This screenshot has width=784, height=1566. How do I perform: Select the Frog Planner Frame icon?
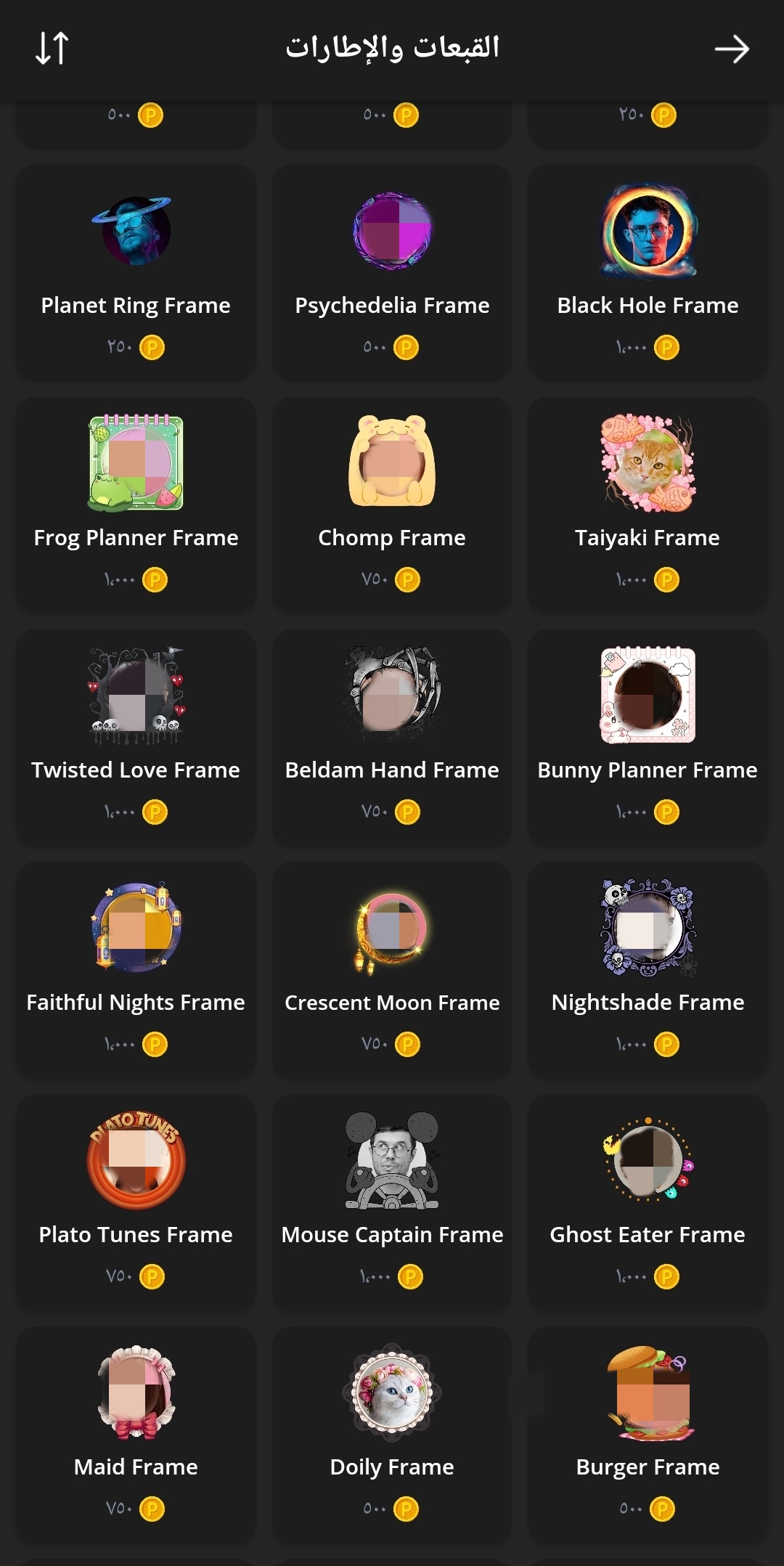(136, 463)
